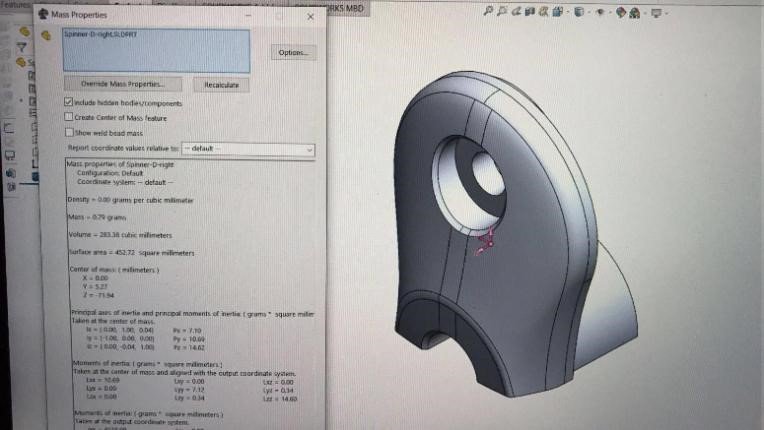Click the Principal axes of inertia heading
This screenshot has width=764, height=430.
coord(192,314)
